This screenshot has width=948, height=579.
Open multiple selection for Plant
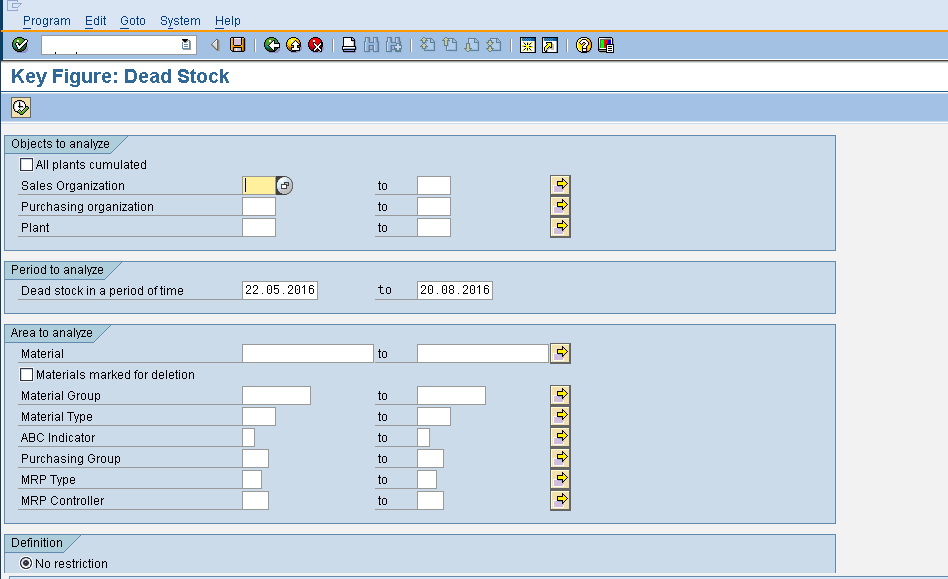coord(560,227)
